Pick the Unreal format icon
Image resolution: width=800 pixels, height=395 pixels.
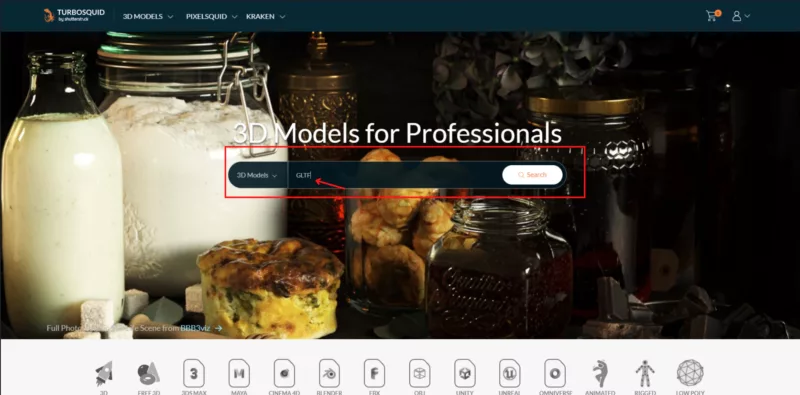click(510, 374)
